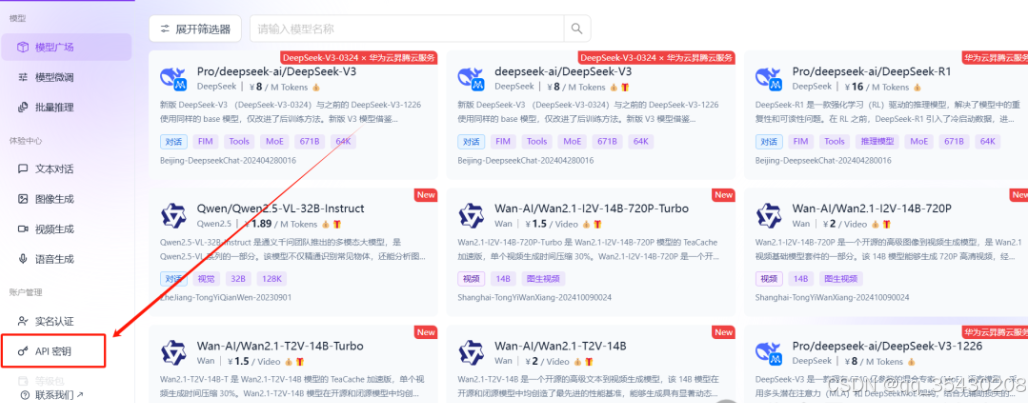Click 32B tag on Qwen2.5-VL card
Viewport: 1030px width, 403px height.
(238, 279)
